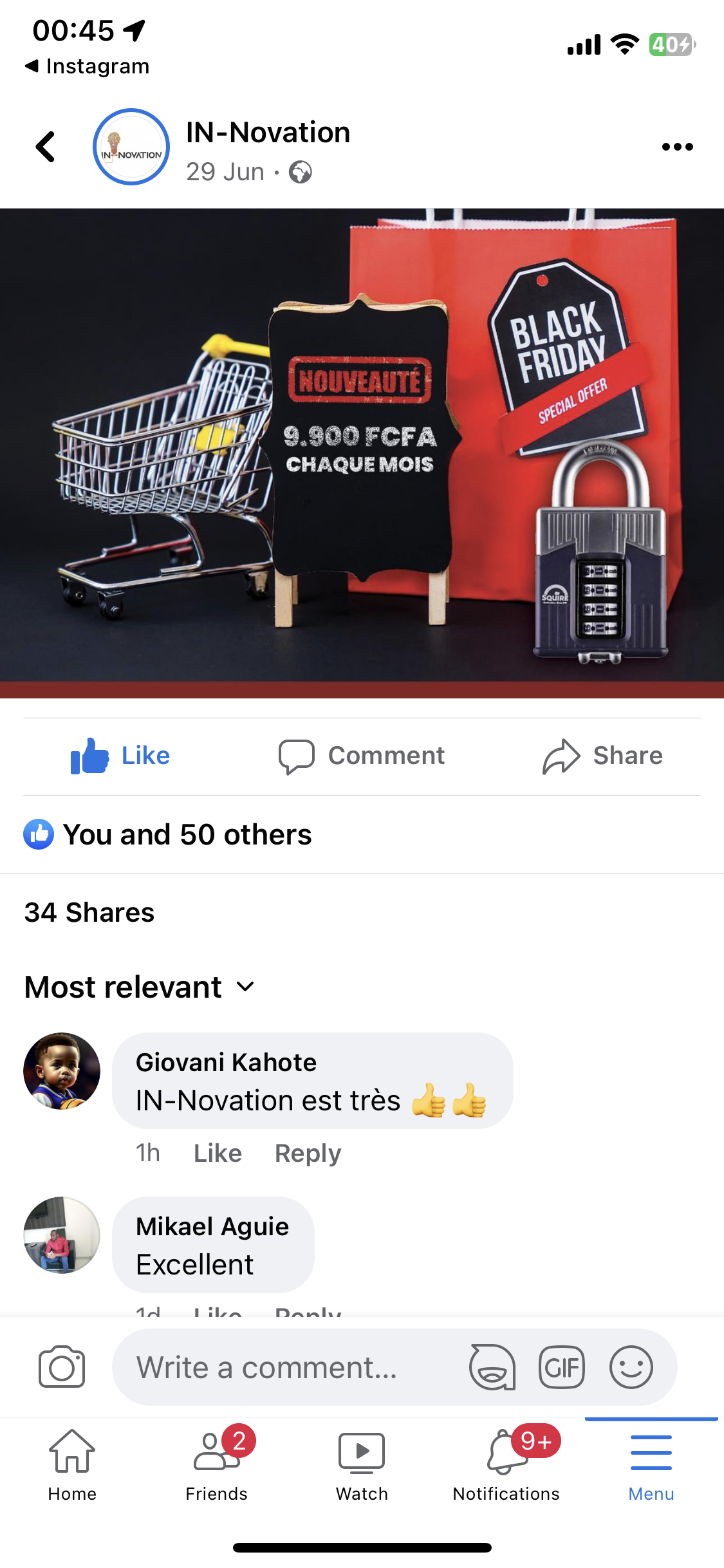Open the Friends tab with 2 badge
This screenshot has width=724, height=1568.
(217, 1466)
